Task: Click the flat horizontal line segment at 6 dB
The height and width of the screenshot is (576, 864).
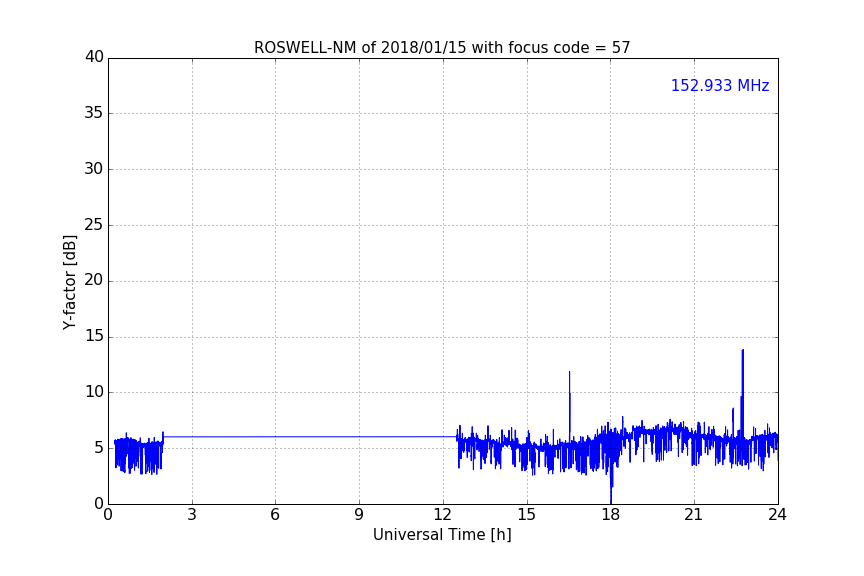Action: click(x=310, y=437)
